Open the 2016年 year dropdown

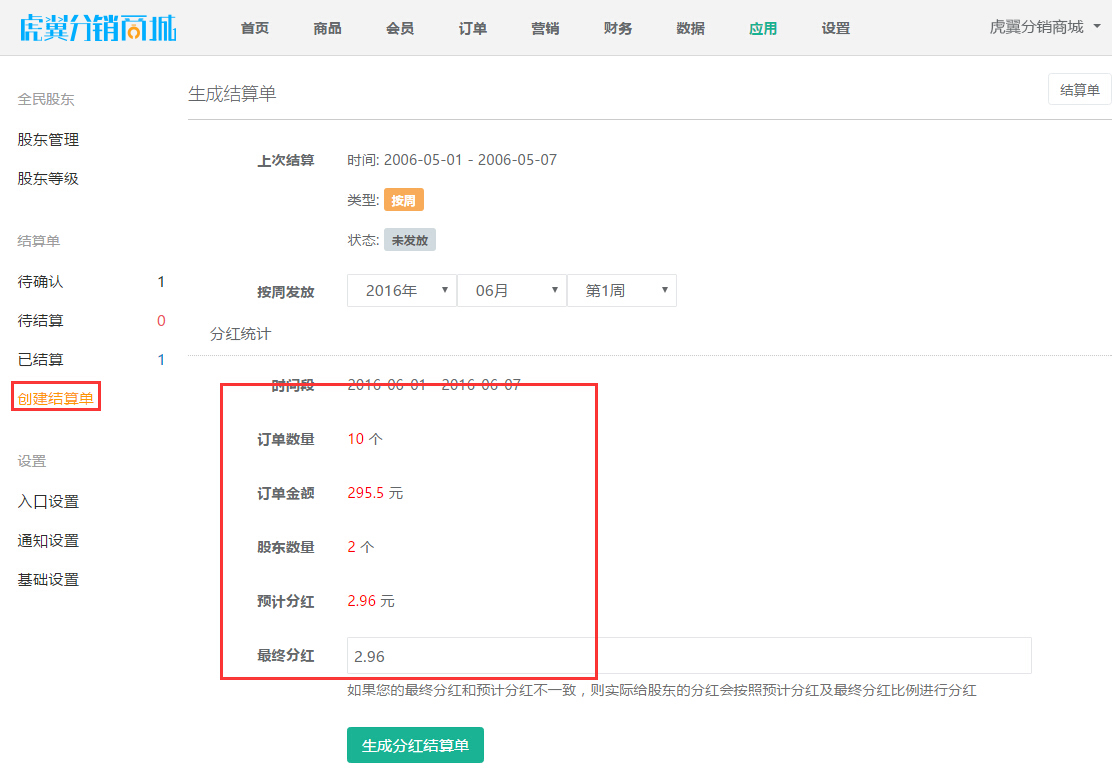coord(401,291)
